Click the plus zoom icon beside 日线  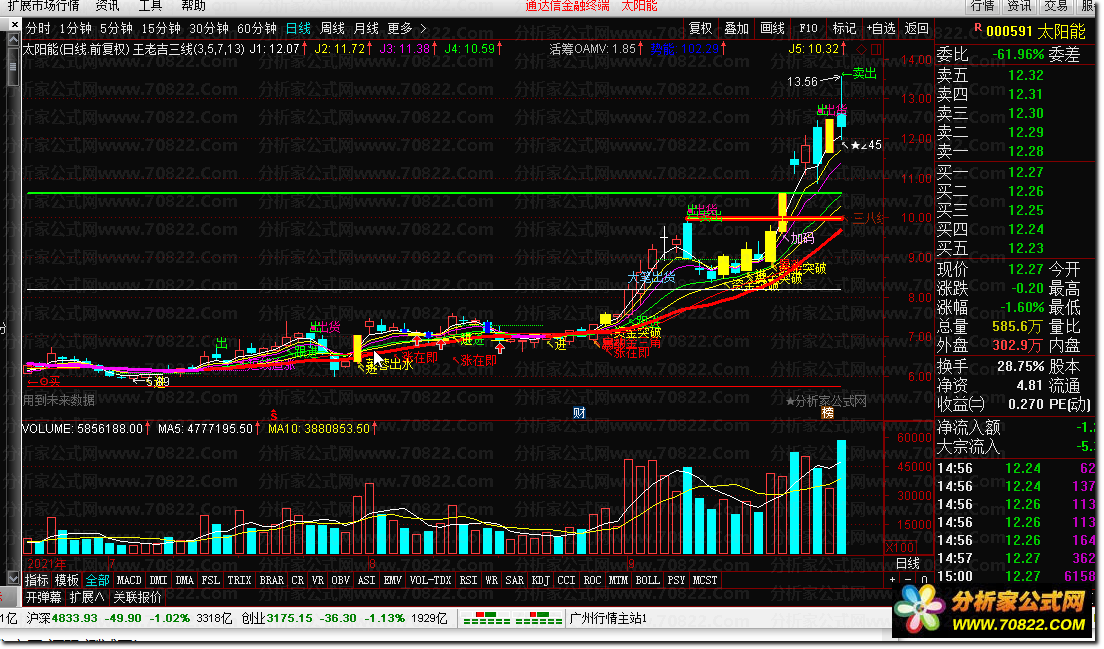893,580
